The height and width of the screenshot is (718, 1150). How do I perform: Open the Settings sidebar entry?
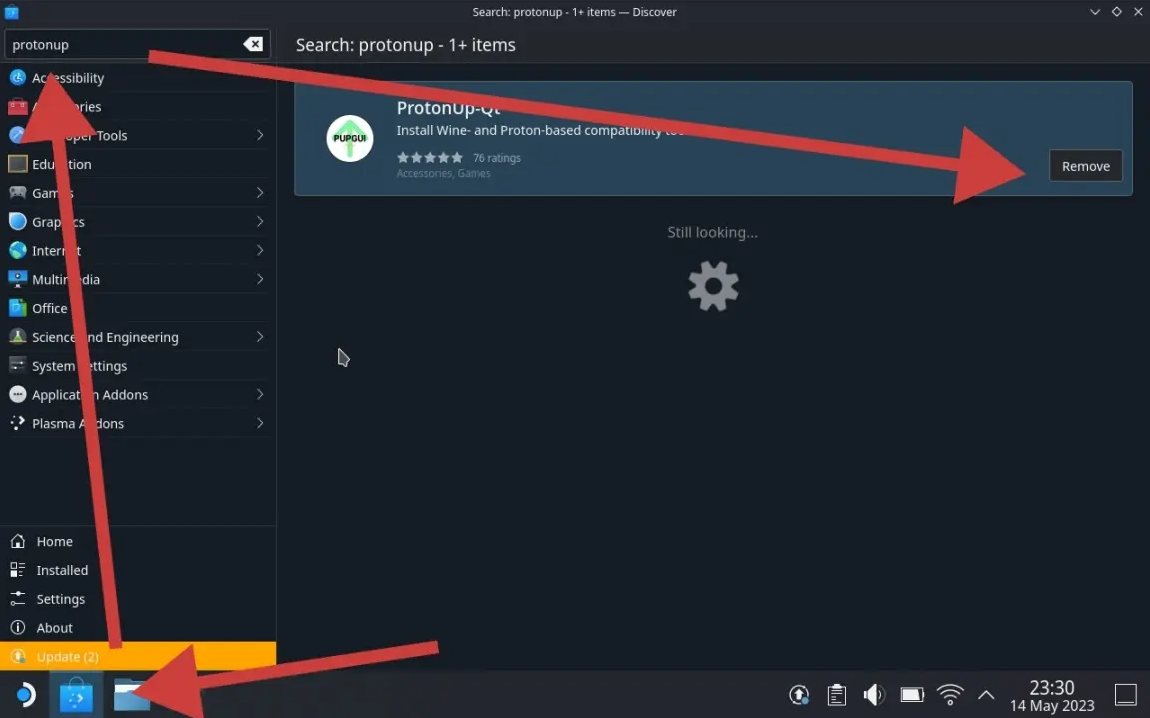(60, 599)
